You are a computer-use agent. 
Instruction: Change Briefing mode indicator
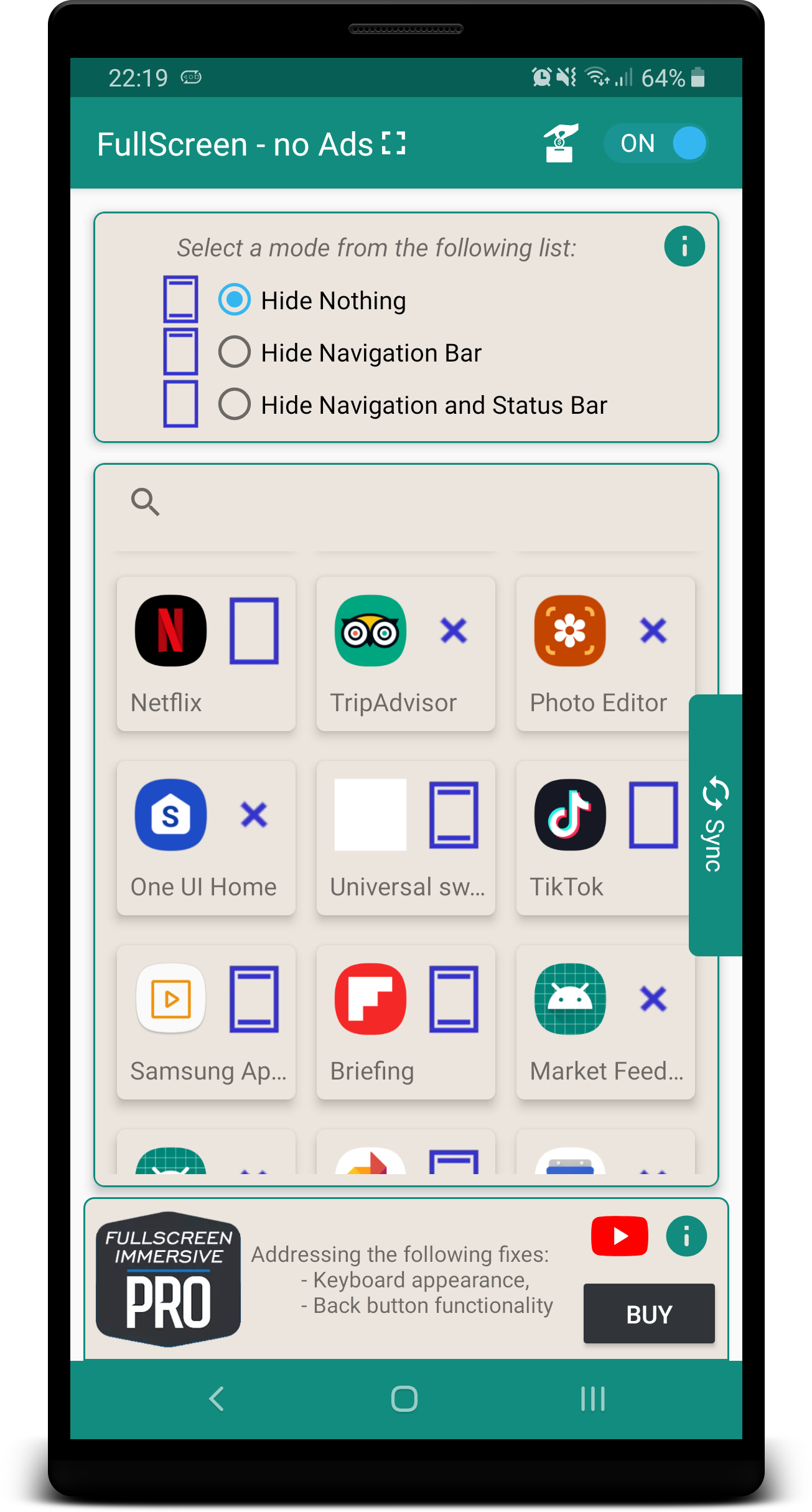pos(454,999)
